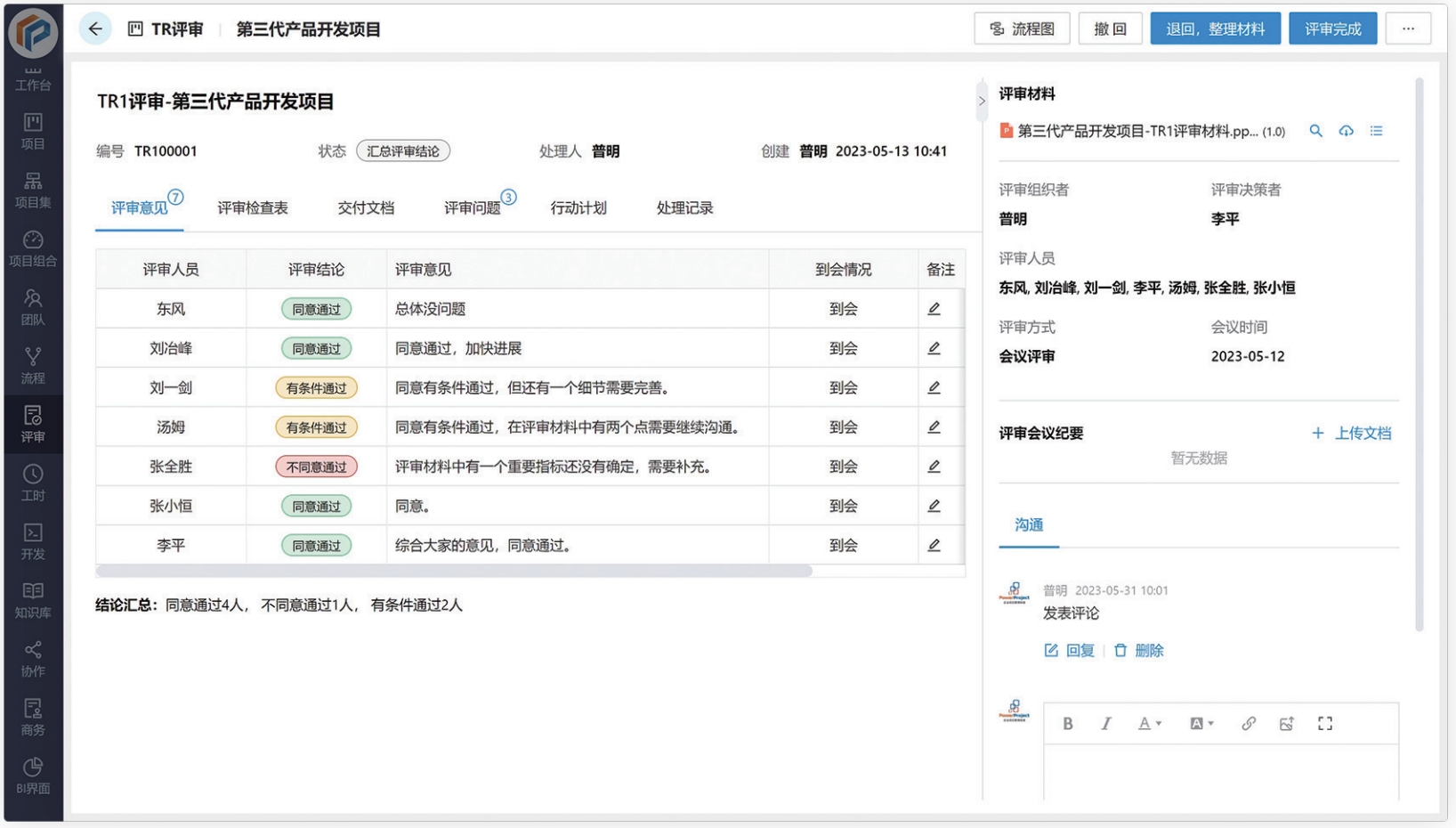The width and height of the screenshot is (1456, 828).
Task: Open the font color dropdown
Action: click(1148, 723)
